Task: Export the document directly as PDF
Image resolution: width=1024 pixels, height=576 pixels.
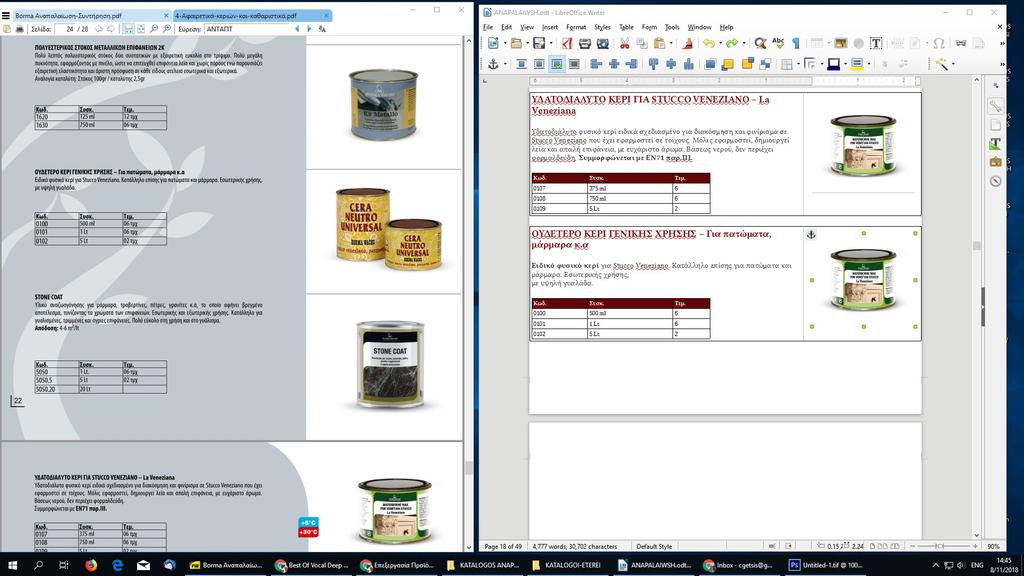Action: 567,43
